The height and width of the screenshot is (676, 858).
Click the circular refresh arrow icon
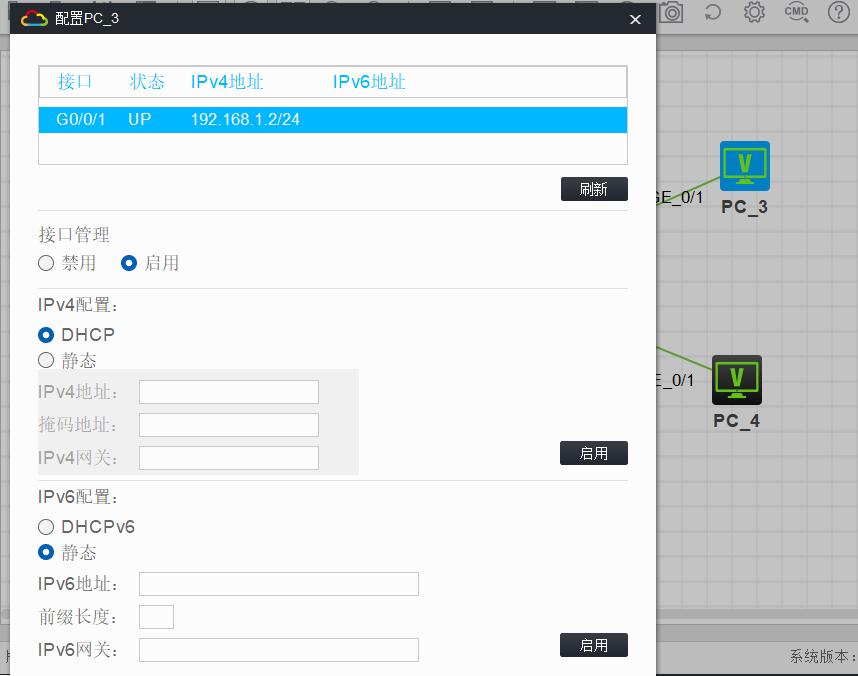(713, 12)
